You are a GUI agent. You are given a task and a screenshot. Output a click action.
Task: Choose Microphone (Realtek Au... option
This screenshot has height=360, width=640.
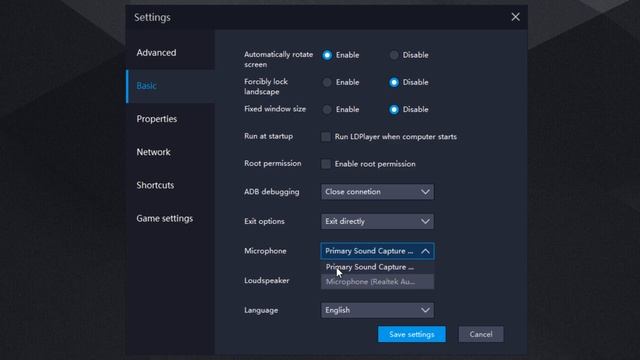(377, 282)
